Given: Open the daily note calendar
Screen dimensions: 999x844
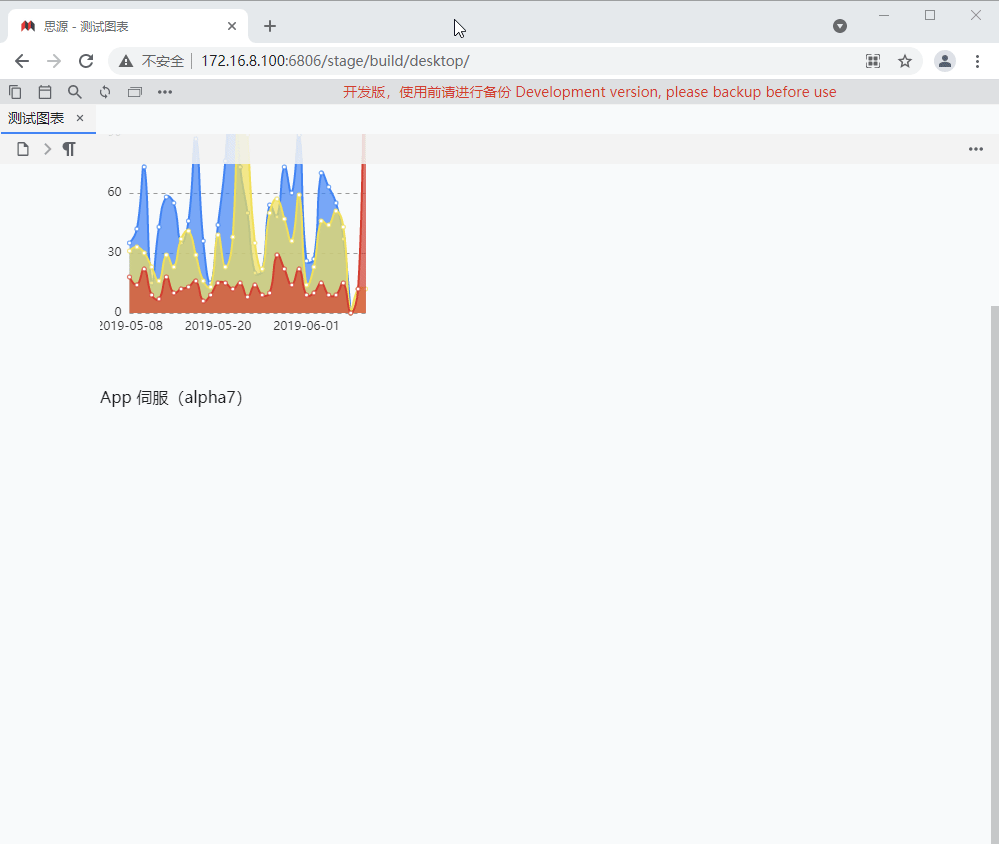Looking at the screenshot, I should (x=45, y=91).
